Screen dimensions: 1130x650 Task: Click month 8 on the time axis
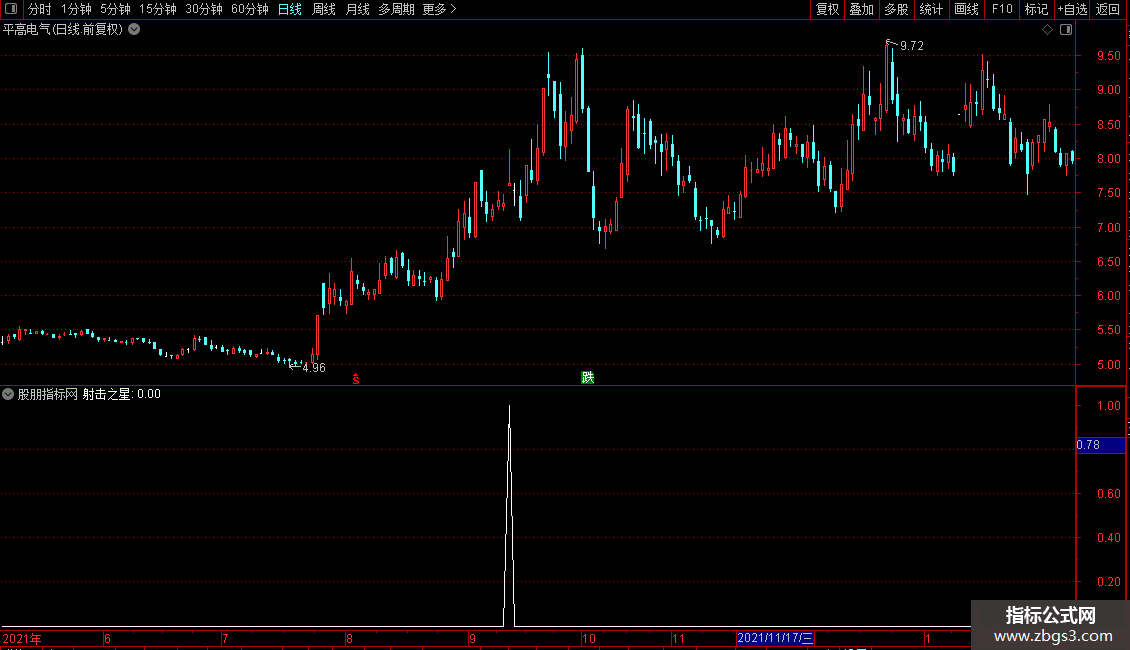pyautogui.click(x=350, y=638)
